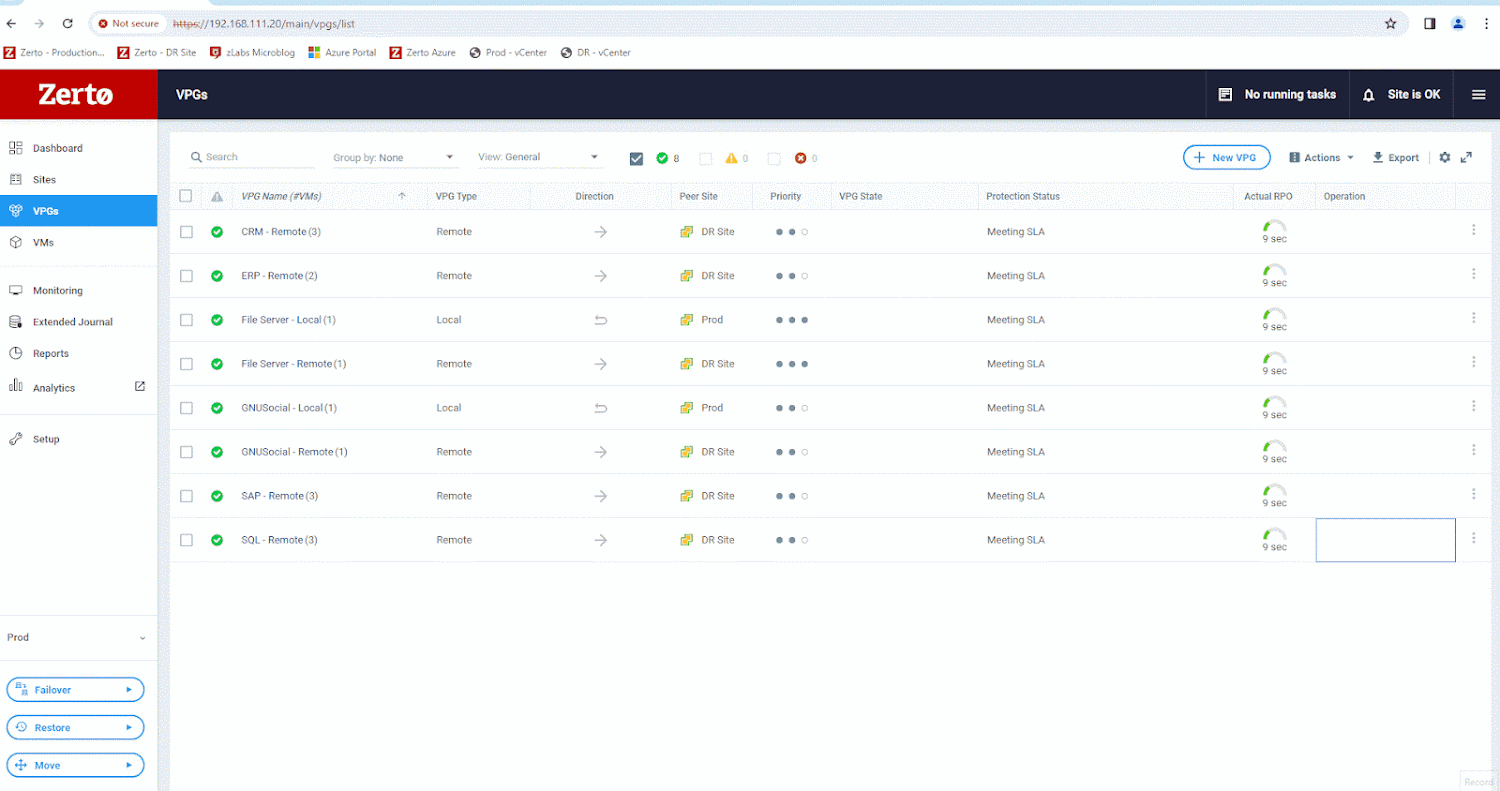
Task: Expand the Actions dropdown menu
Action: pyautogui.click(x=1321, y=158)
